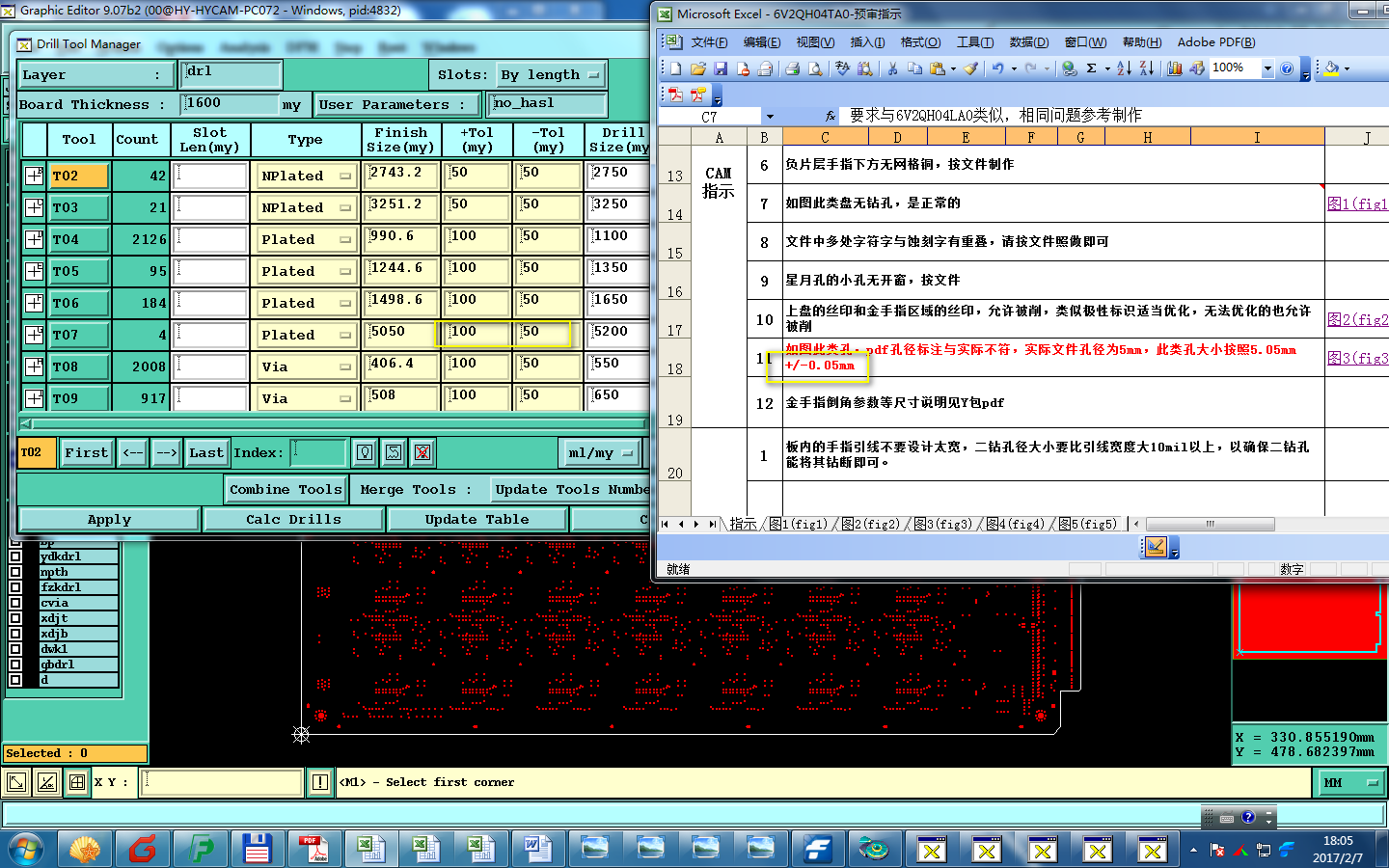
Task: Open the Excel 插入(I) menu
Action: pyautogui.click(x=867, y=42)
